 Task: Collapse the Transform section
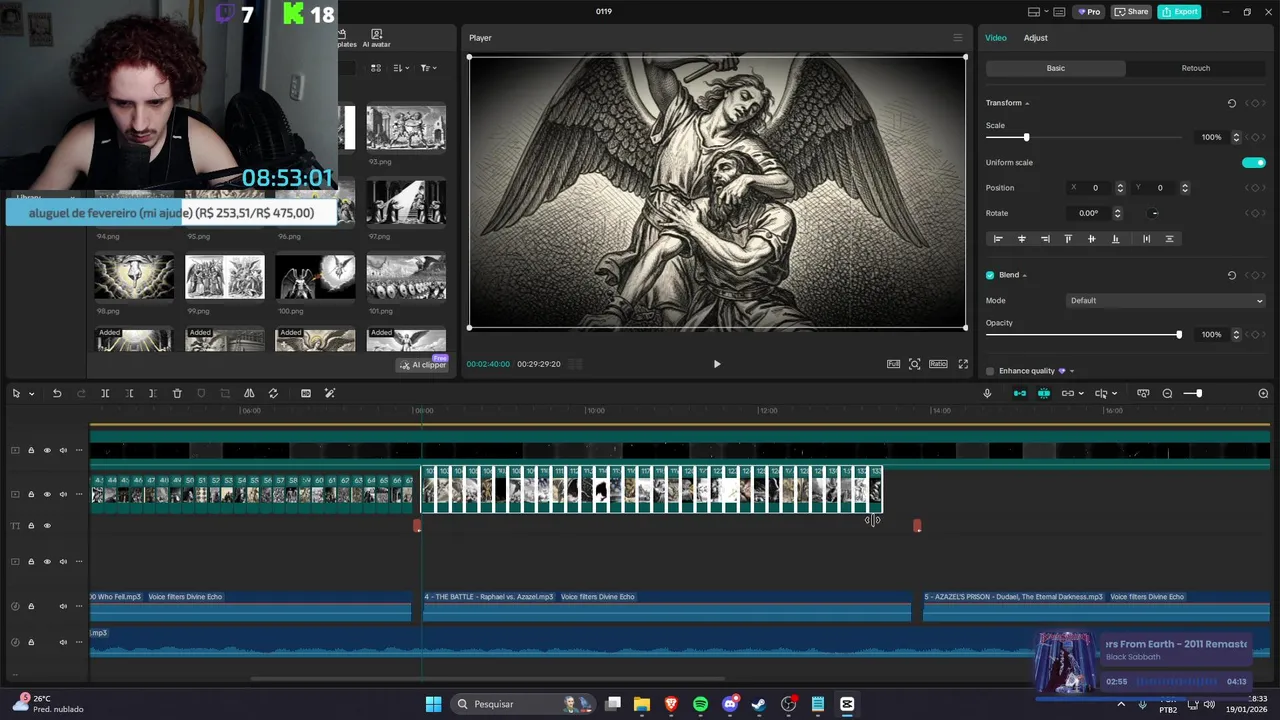point(1027,103)
